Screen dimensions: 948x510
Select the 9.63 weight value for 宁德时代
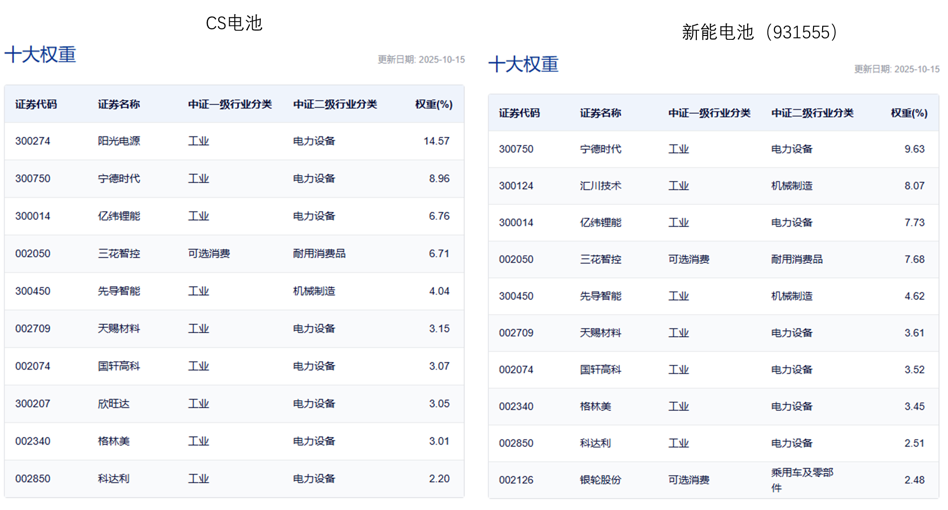(x=914, y=149)
